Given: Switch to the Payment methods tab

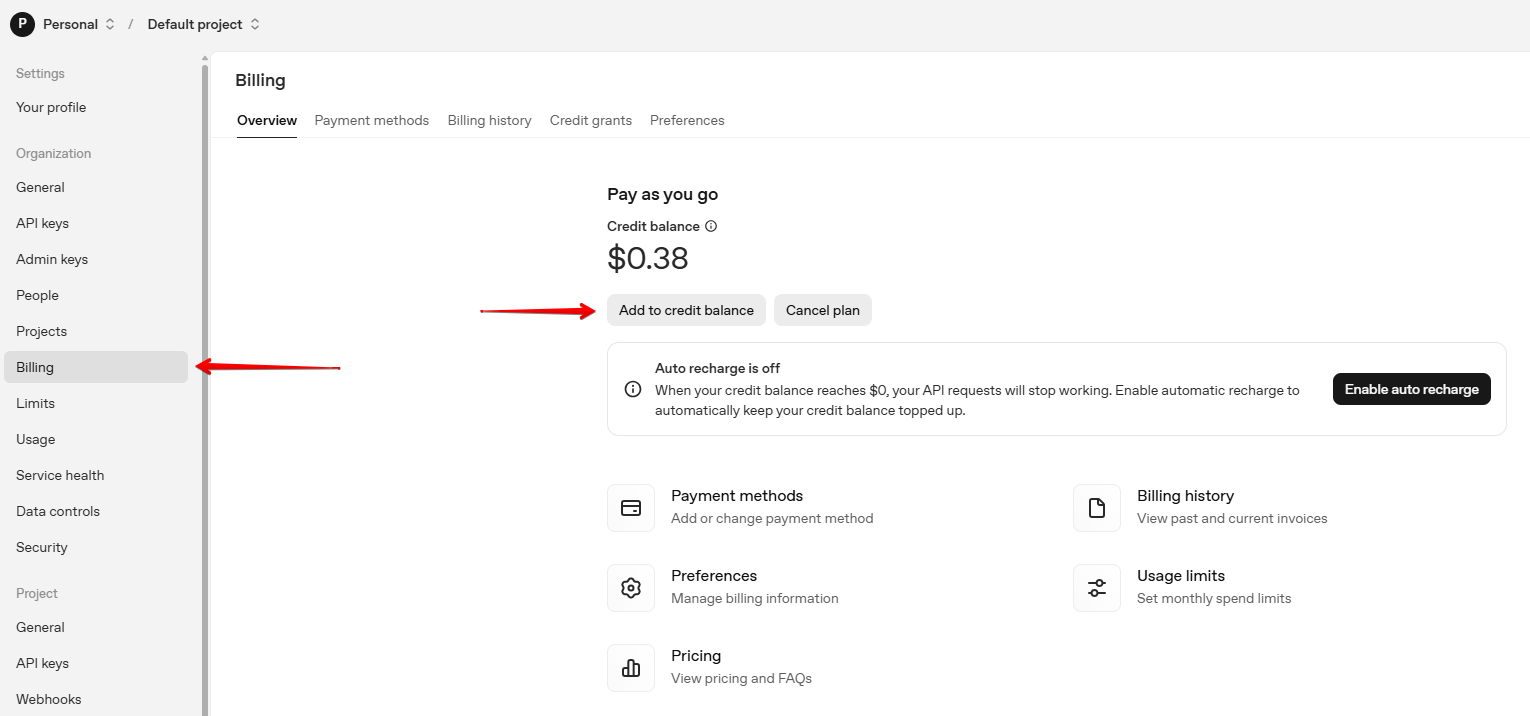Looking at the screenshot, I should pyautogui.click(x=371, y=120).
